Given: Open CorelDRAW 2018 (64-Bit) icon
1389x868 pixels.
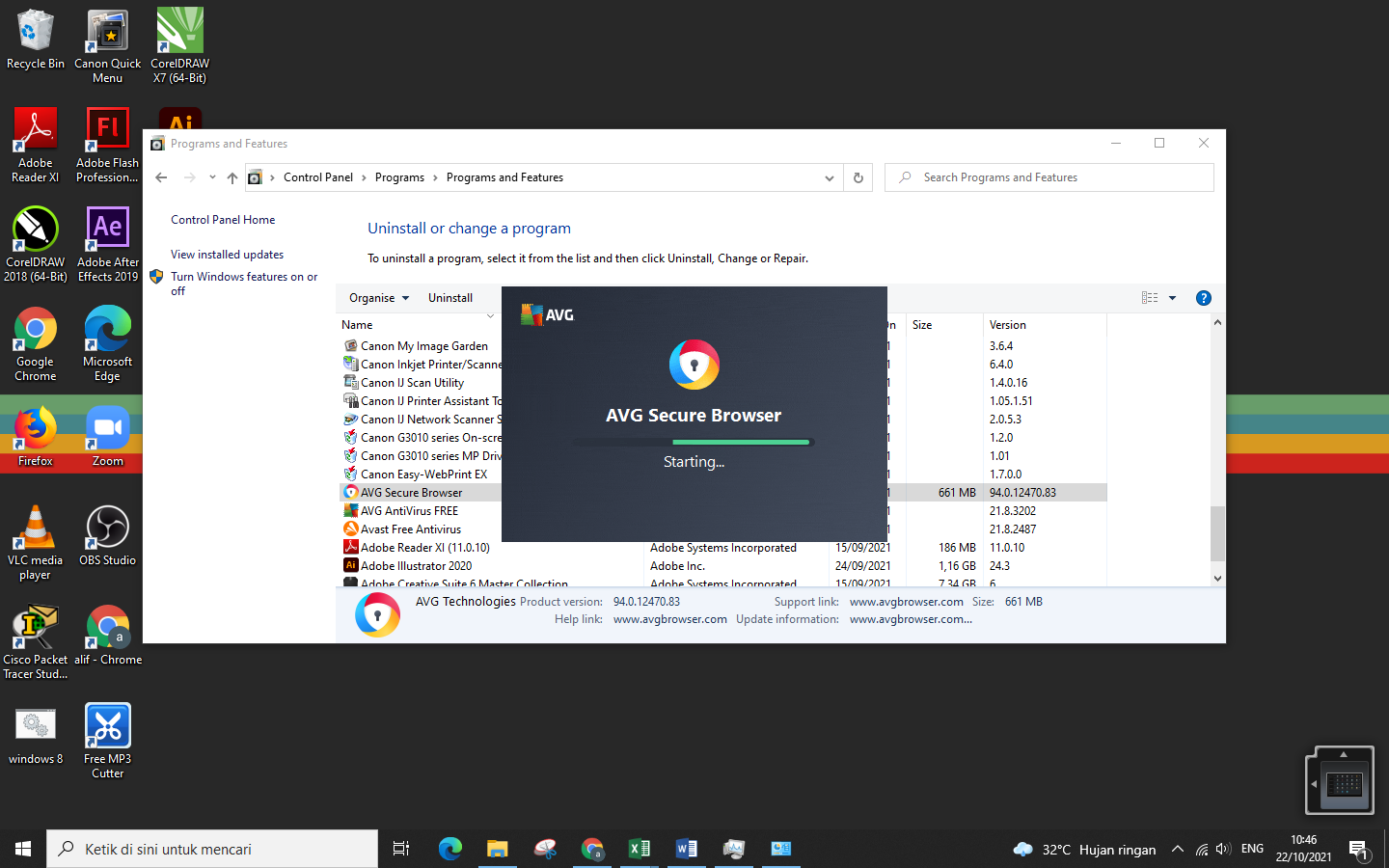Looking at the screenshot, I should 35,244.
